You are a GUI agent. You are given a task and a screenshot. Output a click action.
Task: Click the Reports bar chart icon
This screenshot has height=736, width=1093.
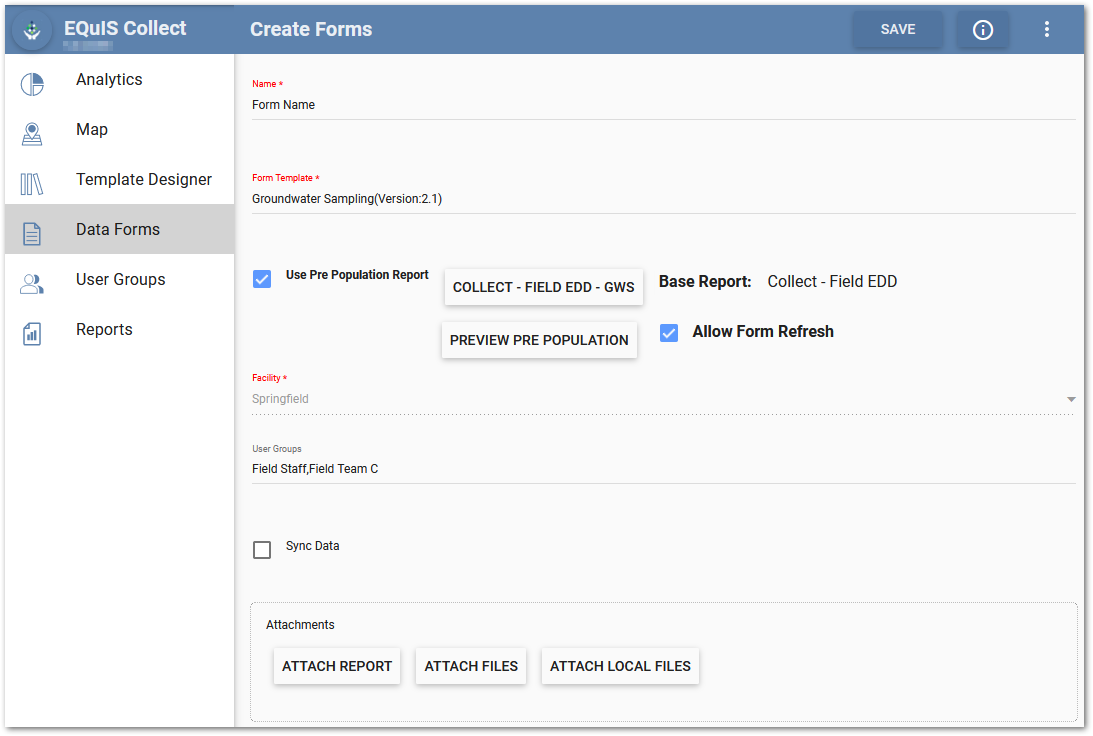click(33, 329)
